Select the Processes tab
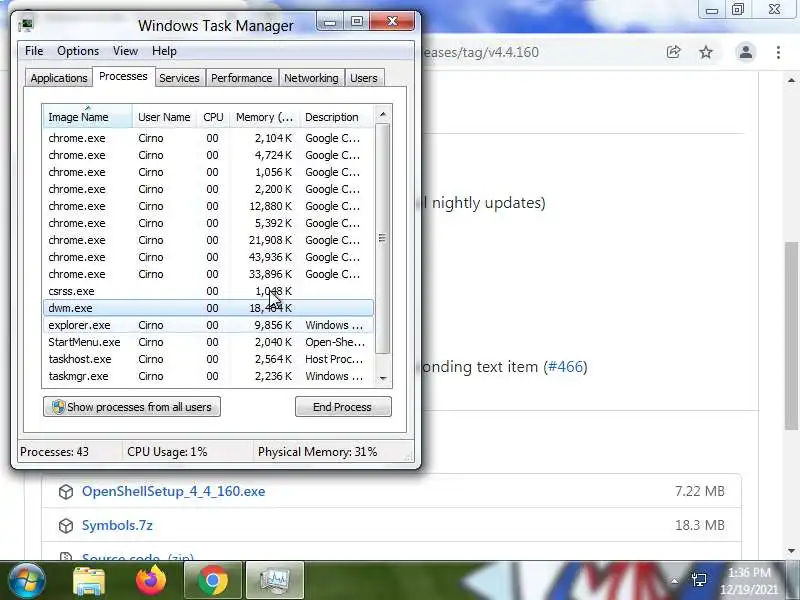Screen dimensions: 800x600 click(123, 77)
